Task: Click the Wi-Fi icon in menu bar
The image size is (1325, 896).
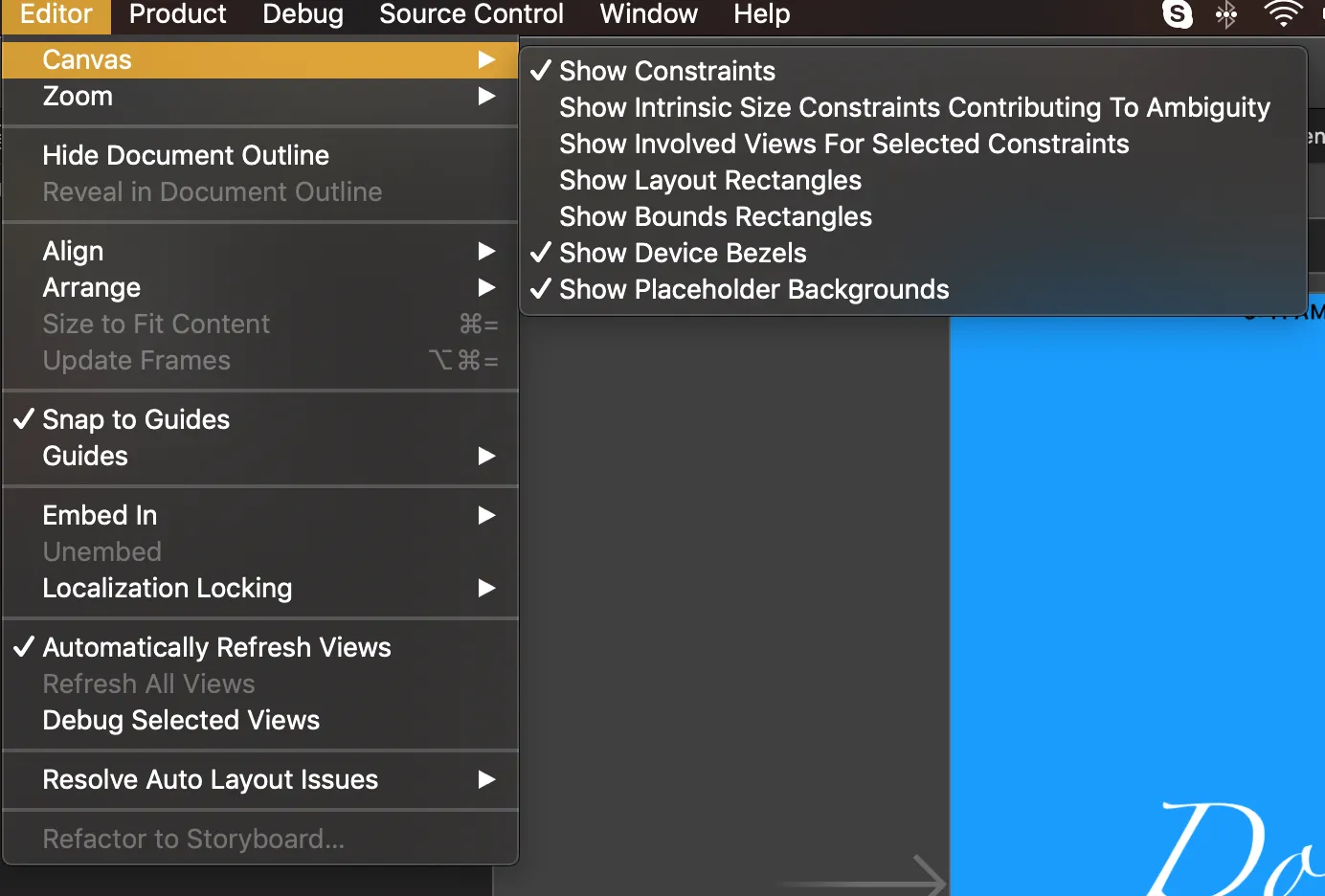Action: click(x=1282, y=14)
